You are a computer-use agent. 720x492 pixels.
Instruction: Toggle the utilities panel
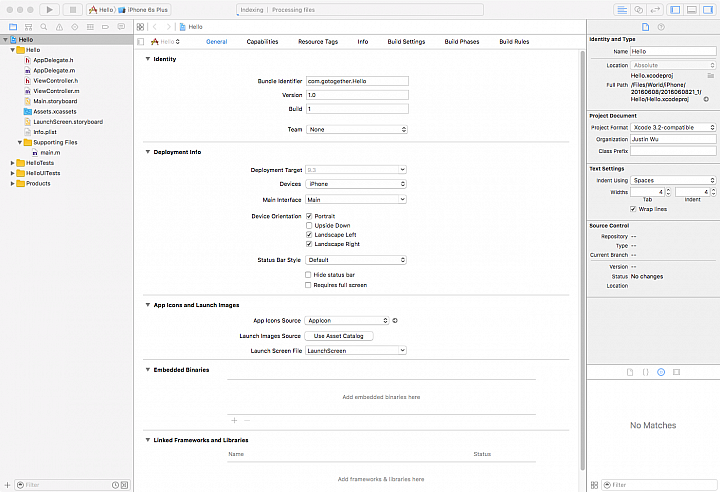click(708, 10)
